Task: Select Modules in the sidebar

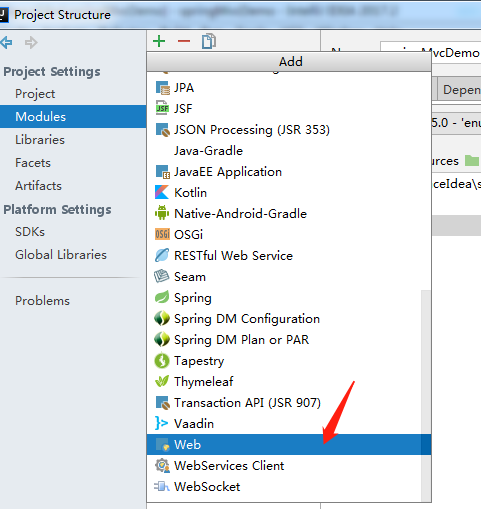Action: tap(73, 117)
